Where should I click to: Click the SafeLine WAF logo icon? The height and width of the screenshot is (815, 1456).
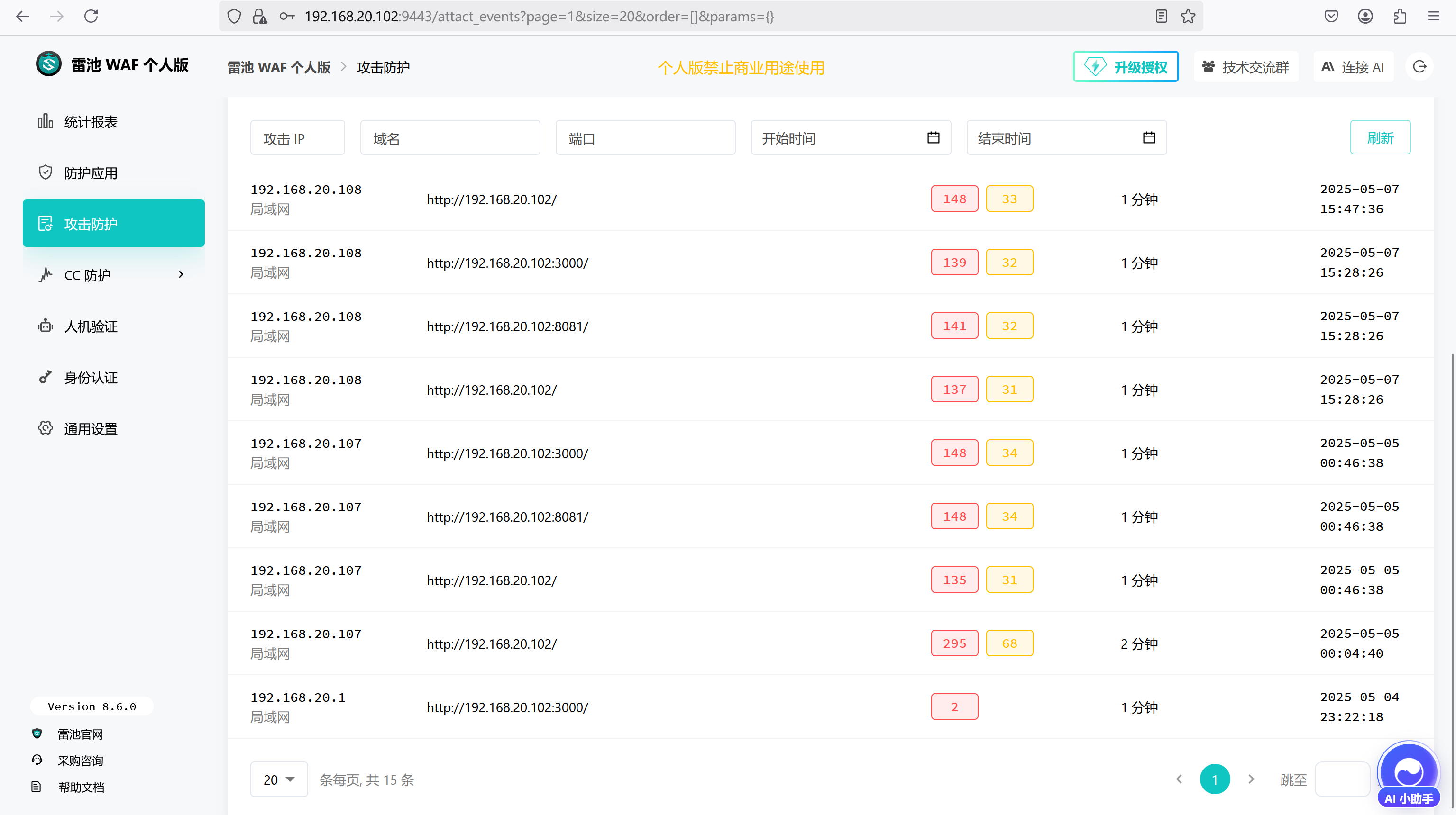49,64
